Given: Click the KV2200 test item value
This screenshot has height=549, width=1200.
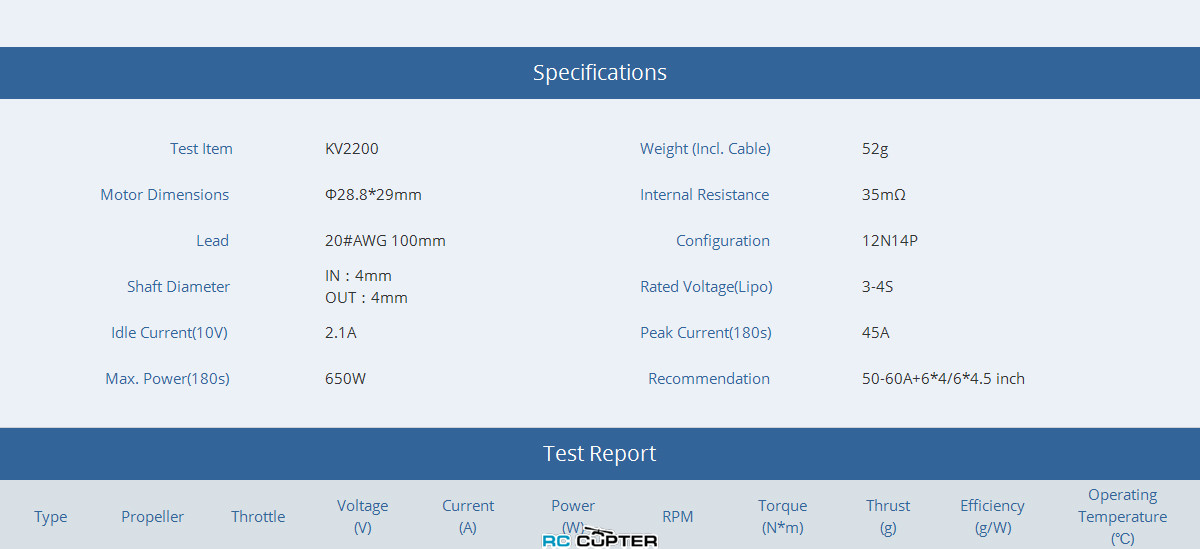Looking at the screenshot, I should [352, 149].
